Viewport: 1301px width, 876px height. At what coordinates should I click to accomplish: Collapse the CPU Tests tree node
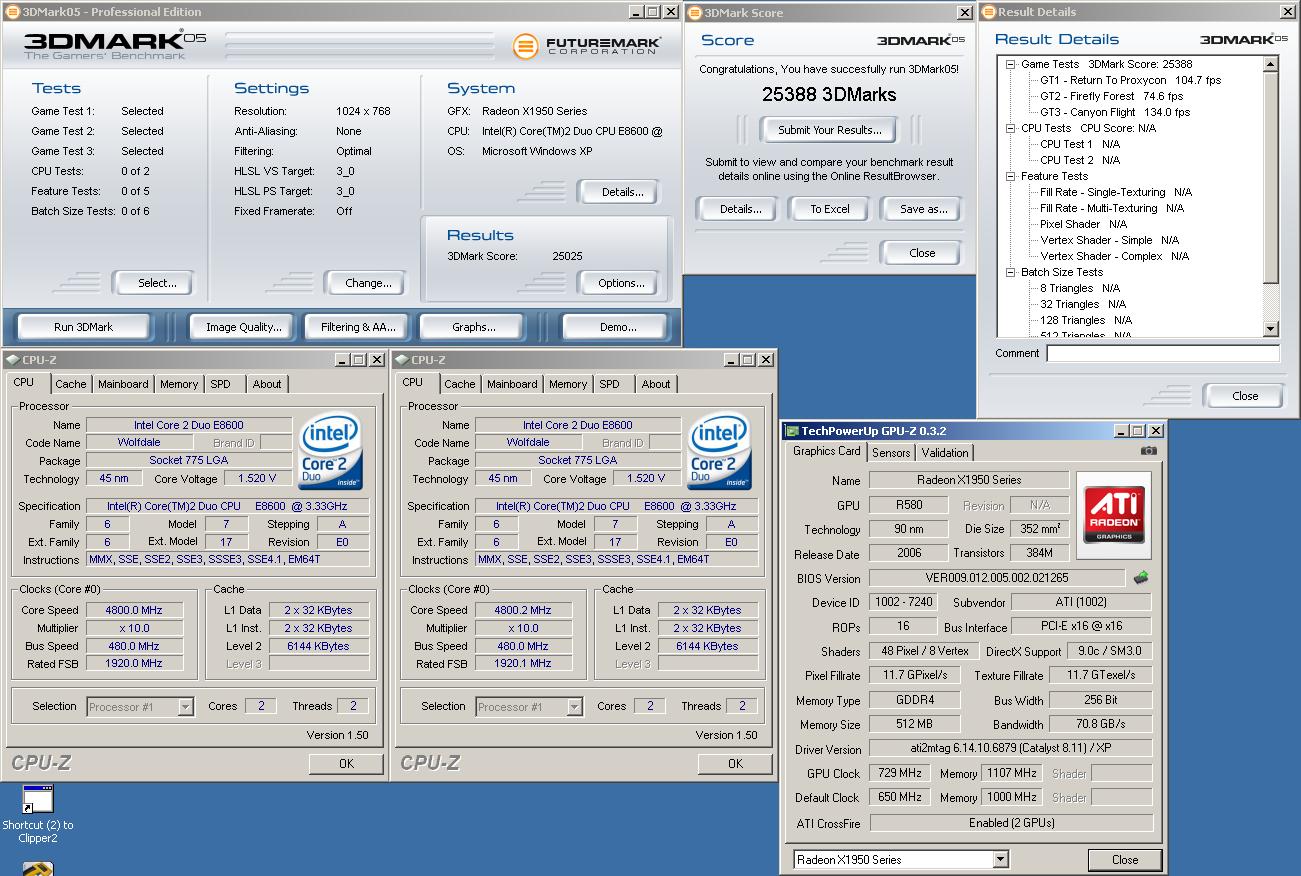click(x=1011, y=128)
